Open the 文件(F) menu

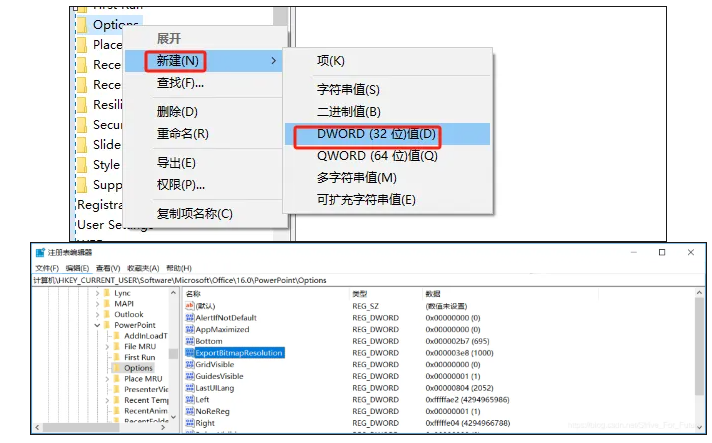tap(47, 268)
